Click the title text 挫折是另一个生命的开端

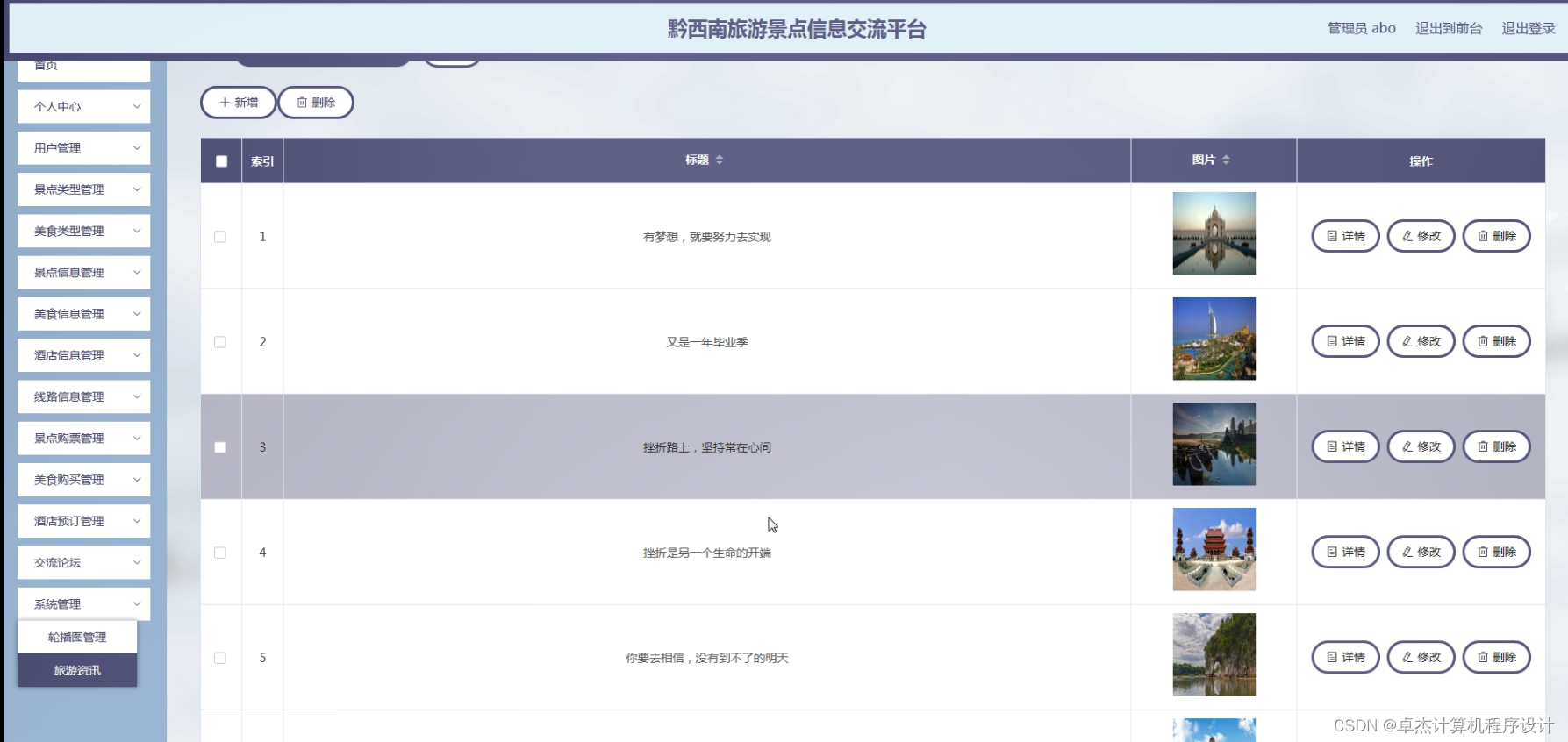tap(707, 553)
